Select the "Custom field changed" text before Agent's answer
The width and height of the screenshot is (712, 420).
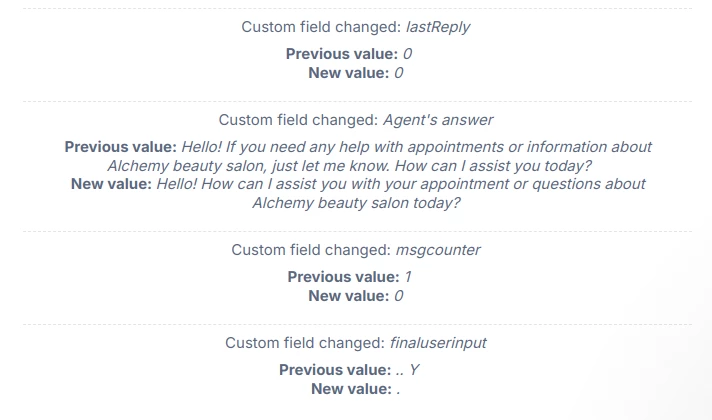[298, 119]
